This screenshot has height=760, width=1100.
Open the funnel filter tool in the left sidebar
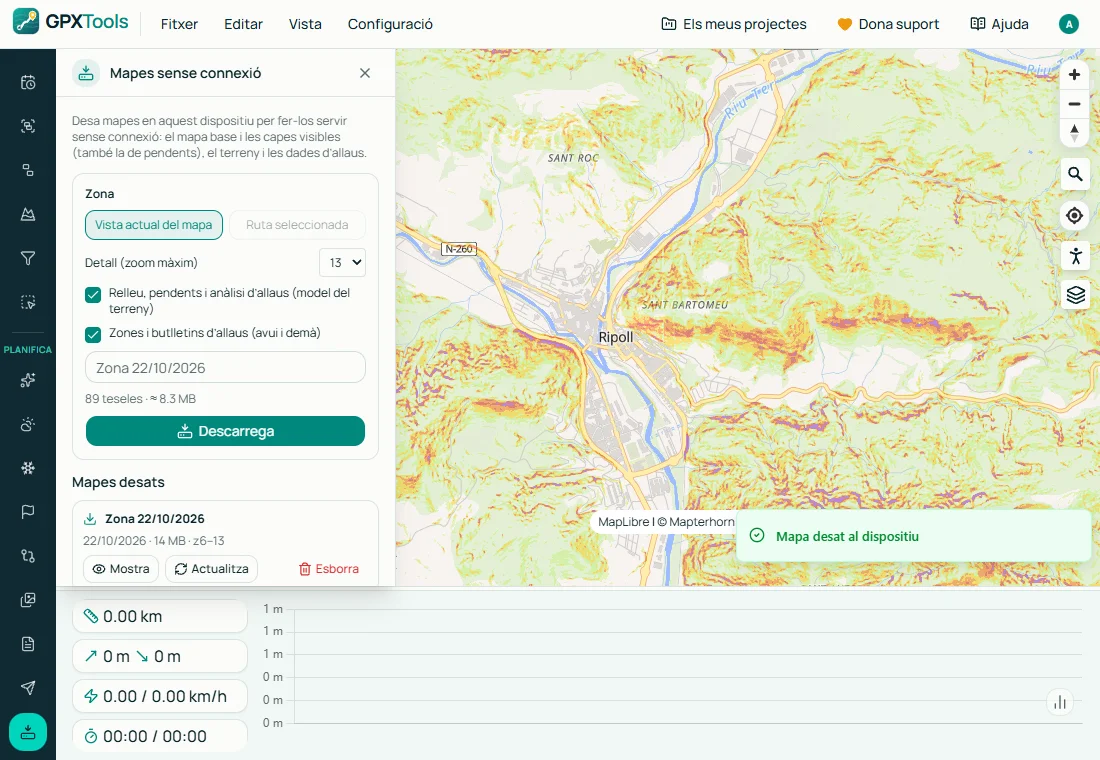coord(28,258)
